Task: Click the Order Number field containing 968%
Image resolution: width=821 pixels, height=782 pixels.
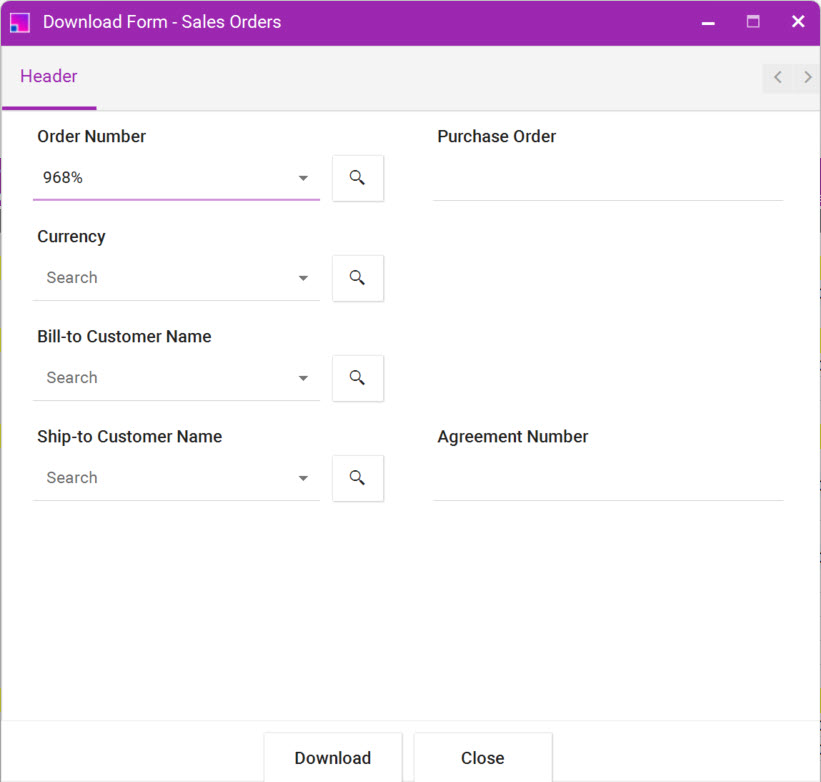Action: coord(160,178)
